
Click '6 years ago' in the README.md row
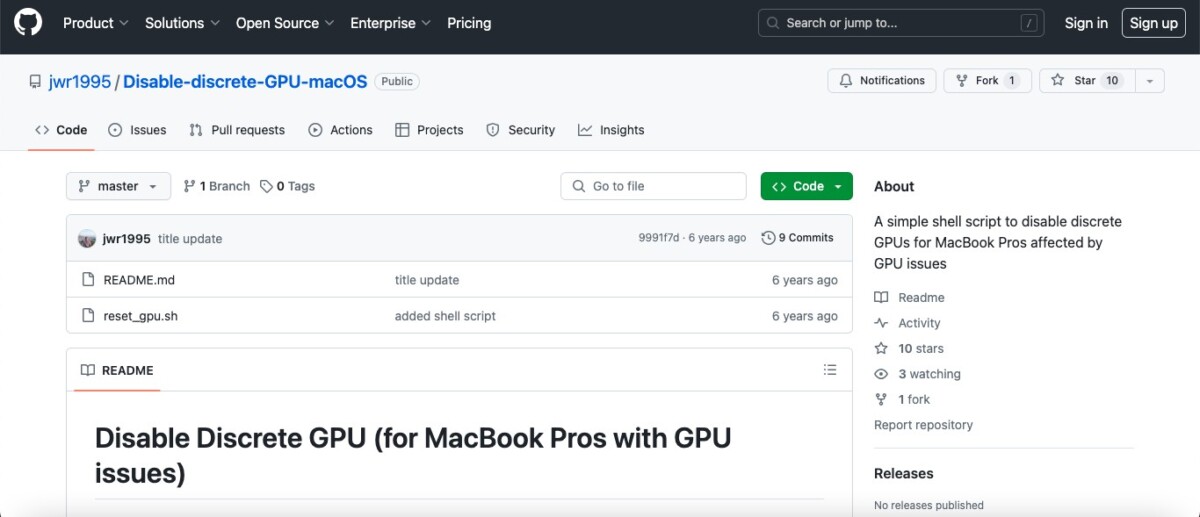[x=805, y=280]
